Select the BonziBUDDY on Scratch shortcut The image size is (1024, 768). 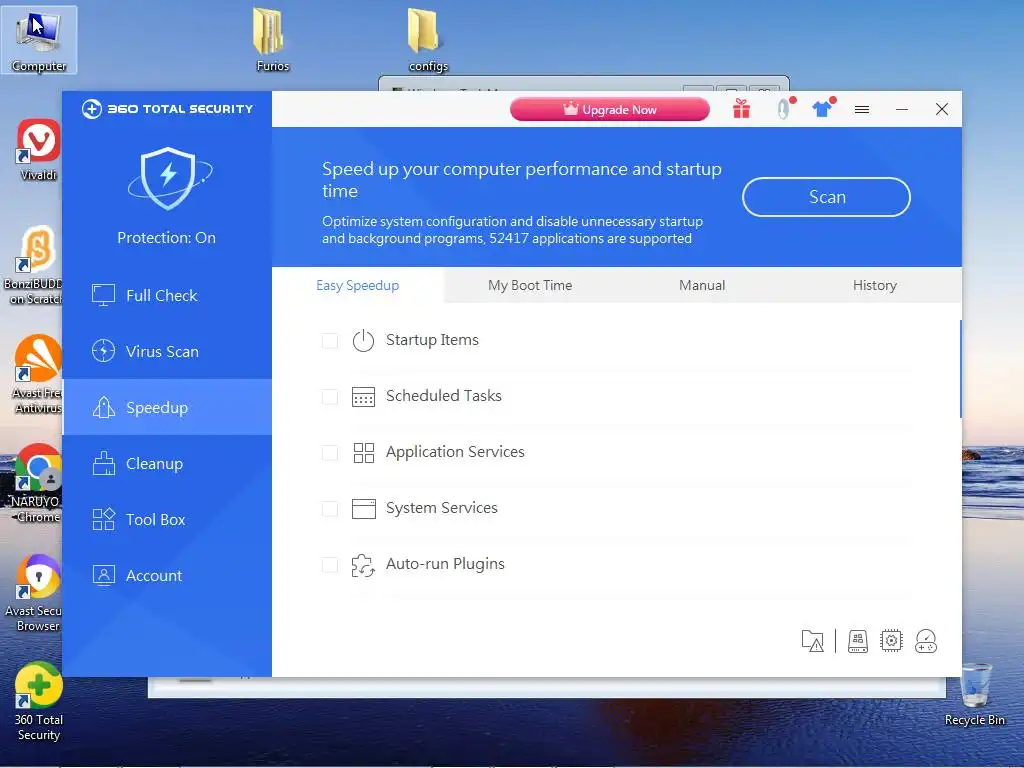35,264
